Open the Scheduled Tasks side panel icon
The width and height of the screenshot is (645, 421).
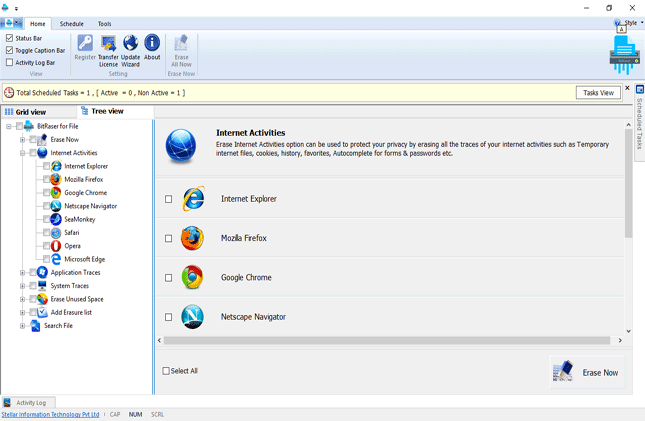pos(640,89)
